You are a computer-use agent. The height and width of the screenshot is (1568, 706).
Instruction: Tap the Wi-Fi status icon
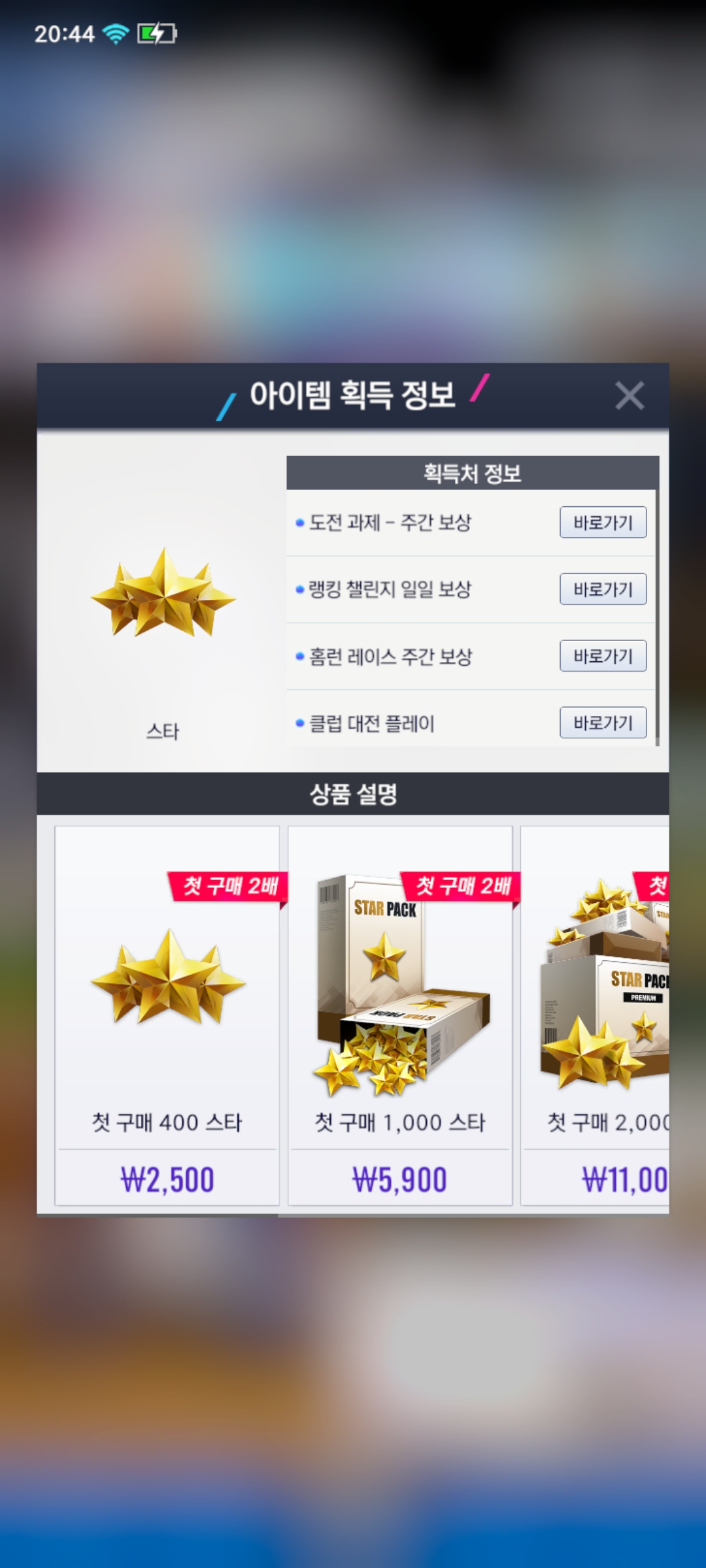click(116, 33)
